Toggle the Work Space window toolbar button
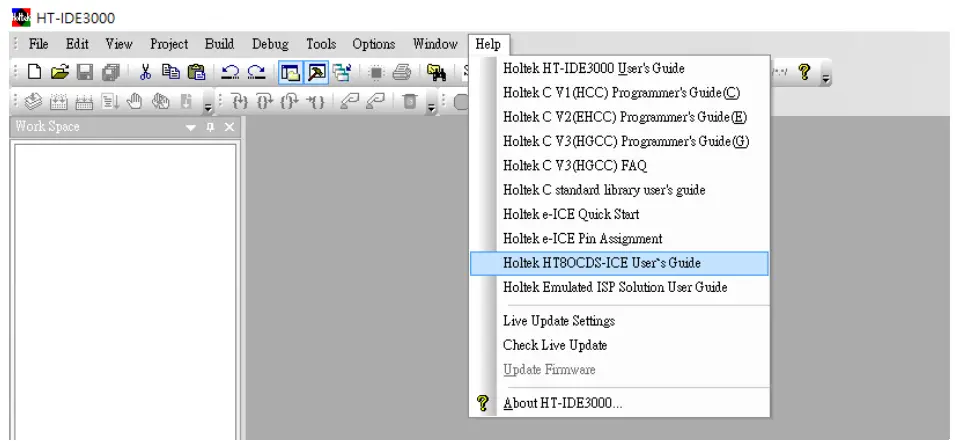955x446 pixels. [291, 73]
